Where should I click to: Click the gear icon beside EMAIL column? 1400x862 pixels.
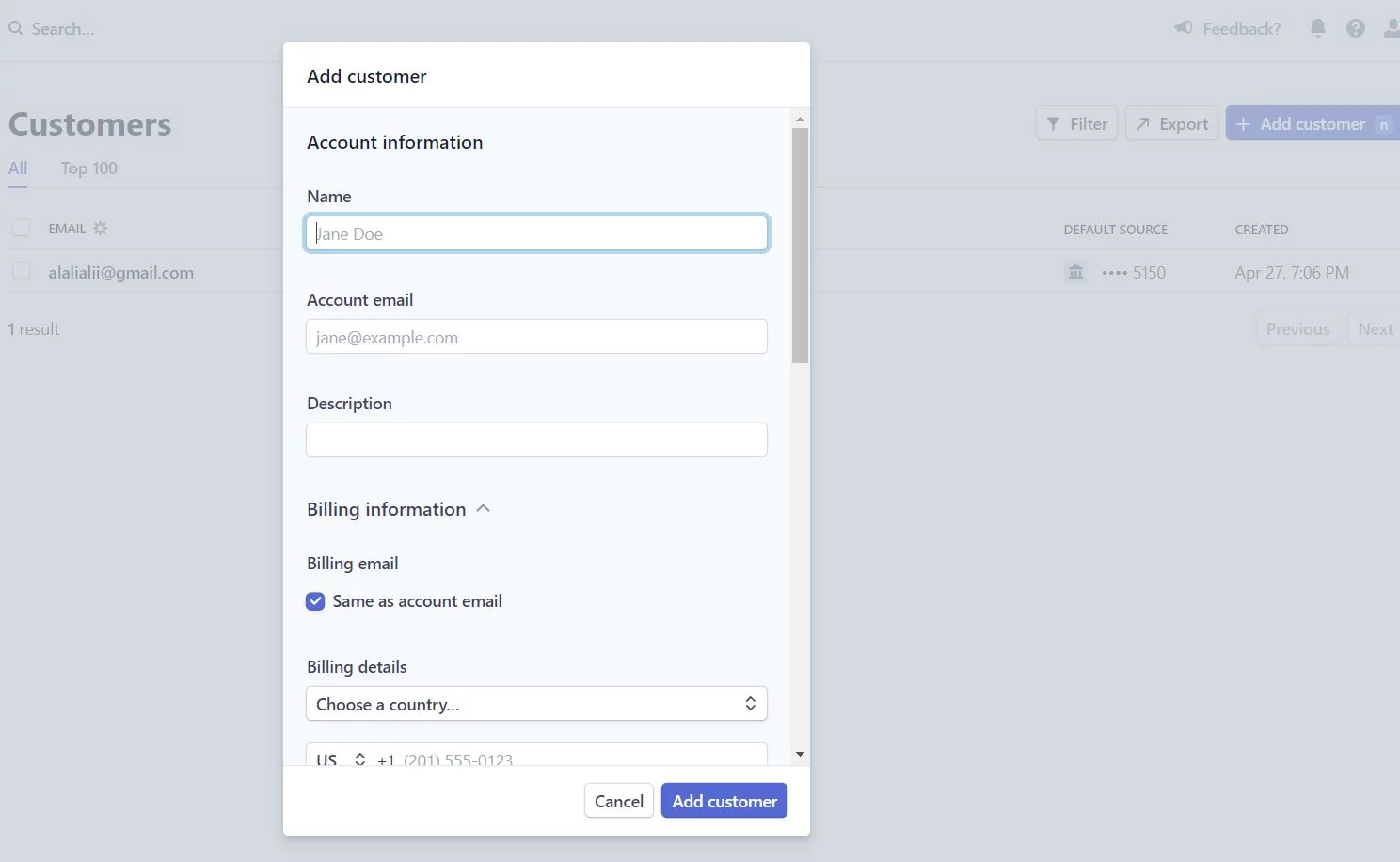pyautogui.click(x=100, y=229)
